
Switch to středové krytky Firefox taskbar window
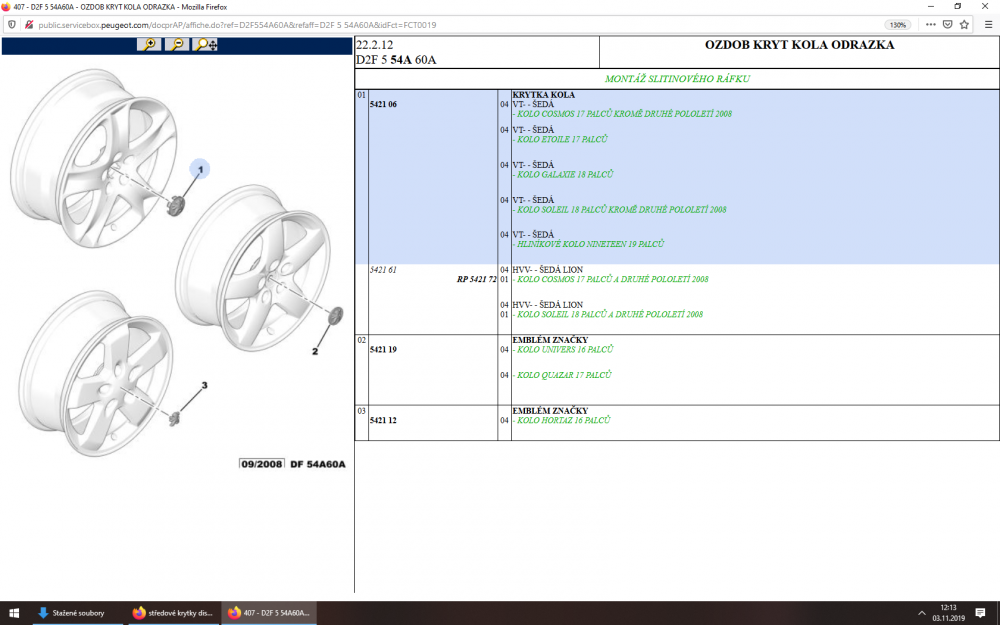pos(172,613)
